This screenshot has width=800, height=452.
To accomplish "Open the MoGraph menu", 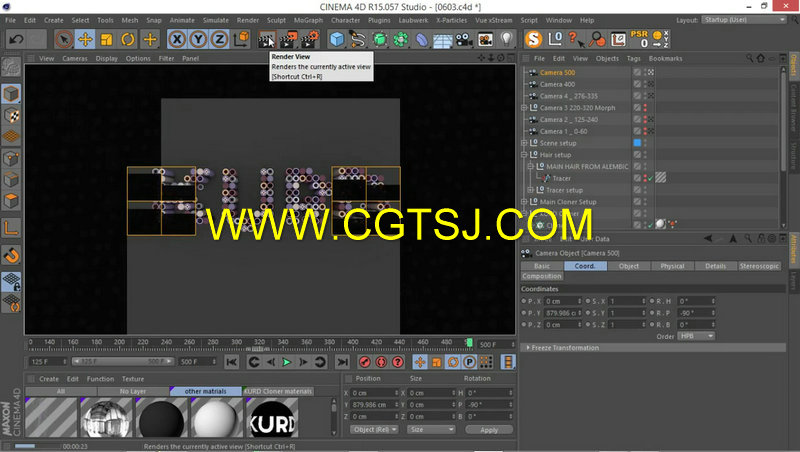I will tap(308, 20).
